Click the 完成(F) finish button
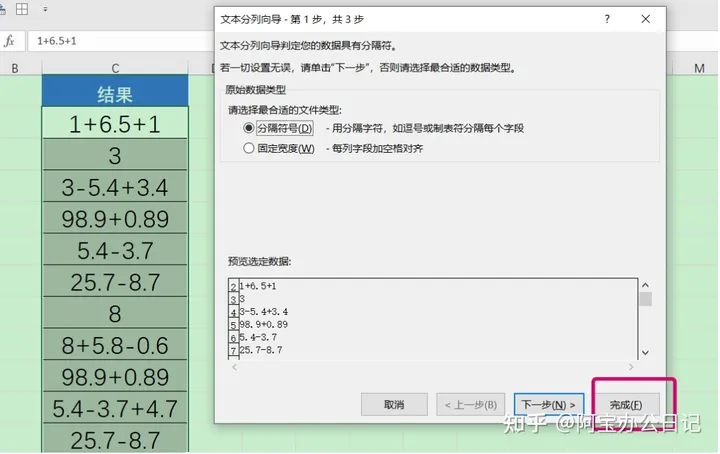This screenshot has width=720, height=454. click(x=626, y=405)
